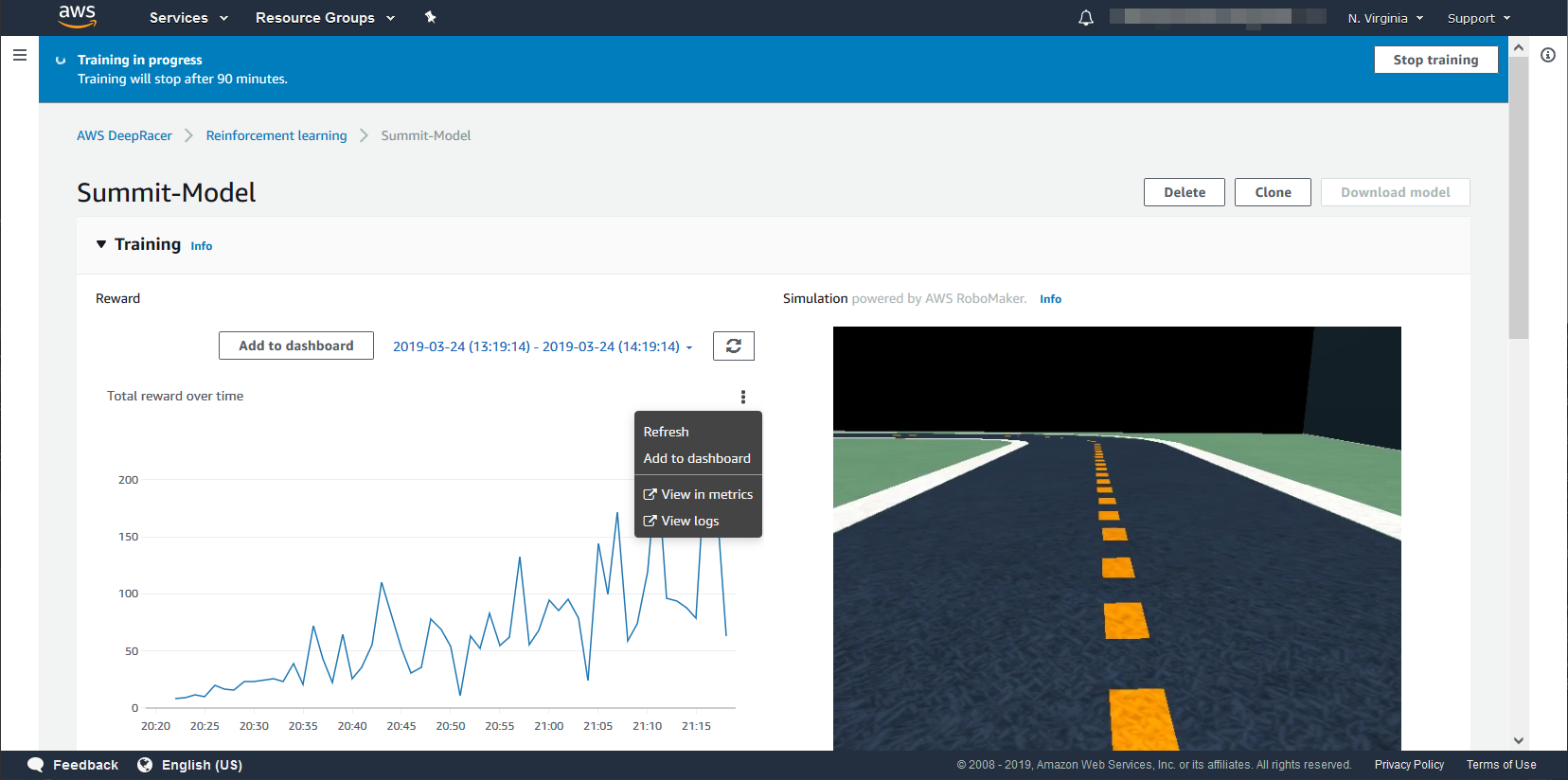Open the date range dropdown
Image resolution: width=1568 pixels, height=780 pixels.
click(x=543, y=346)
